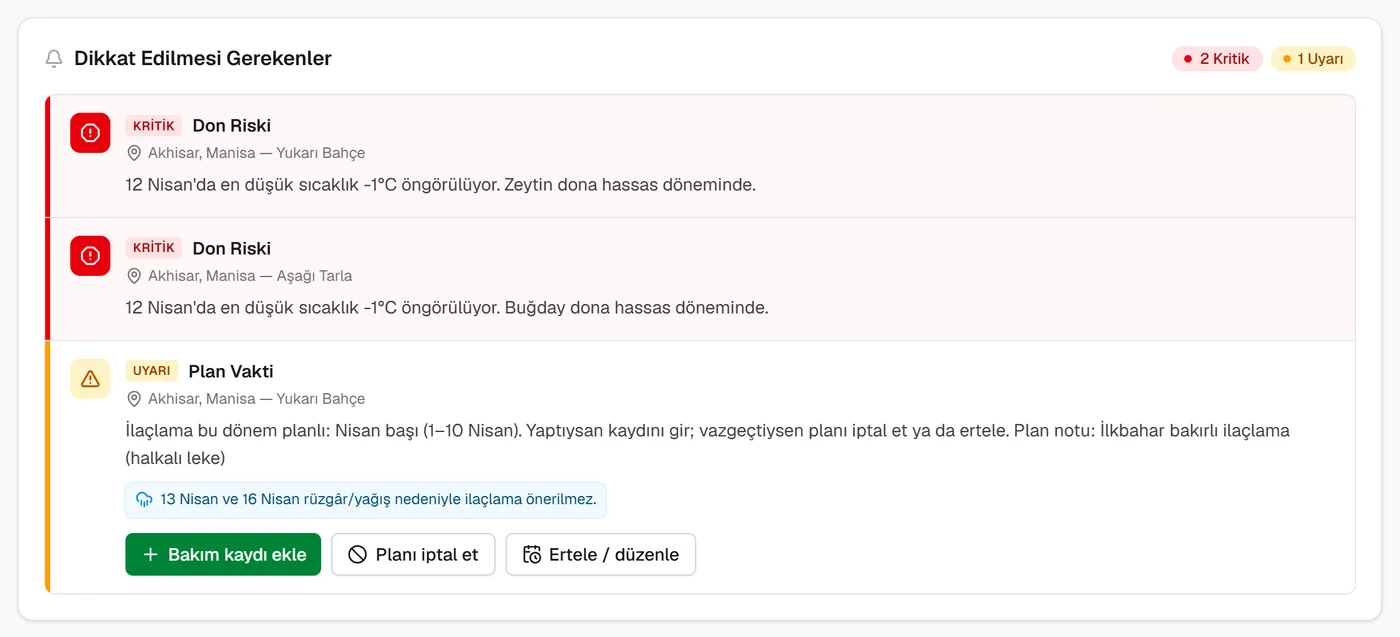
Task: Click the prohibited circle icon on Planı iptal et
Action: coord(357,555)
